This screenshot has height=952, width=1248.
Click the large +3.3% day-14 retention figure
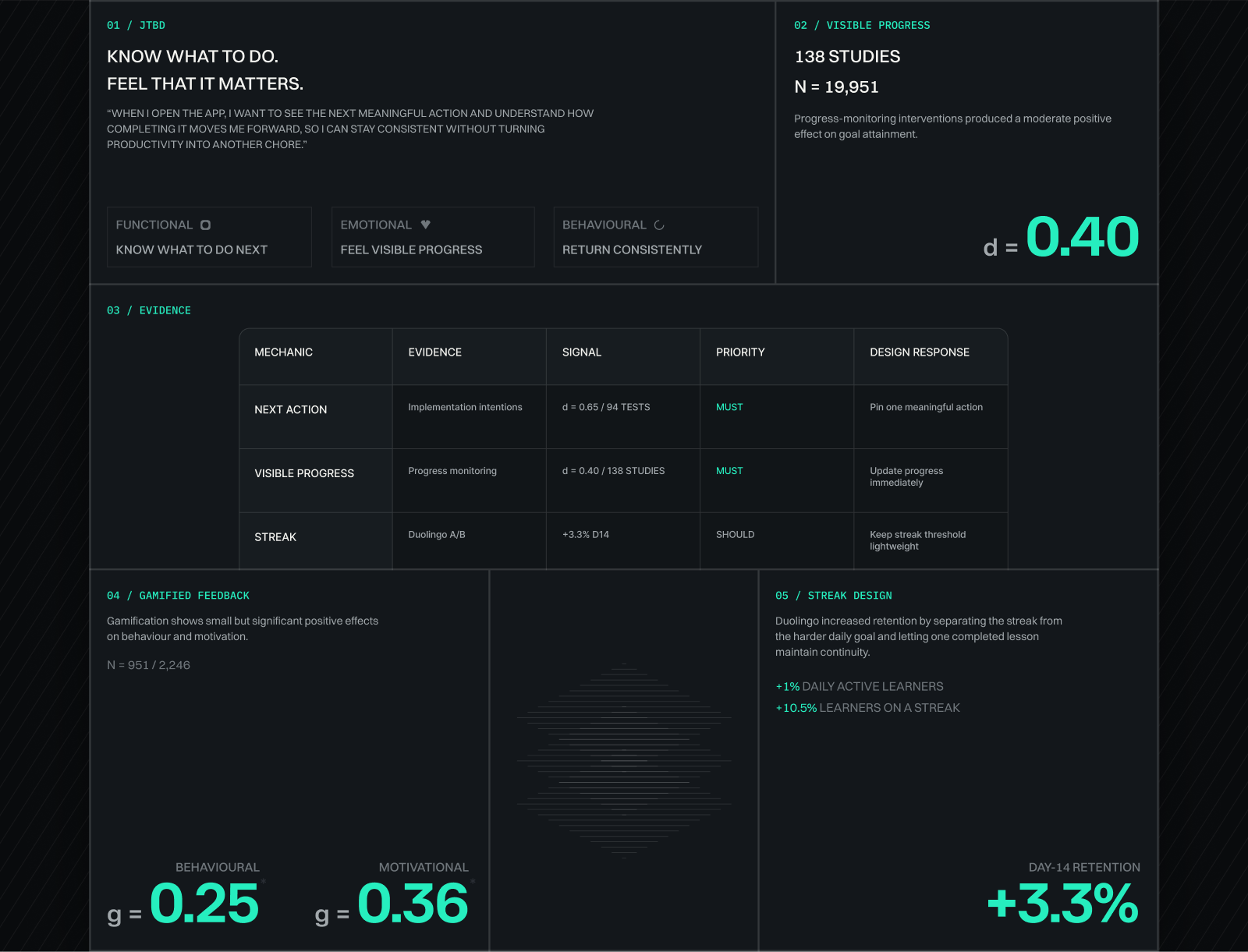point(1062,904)
